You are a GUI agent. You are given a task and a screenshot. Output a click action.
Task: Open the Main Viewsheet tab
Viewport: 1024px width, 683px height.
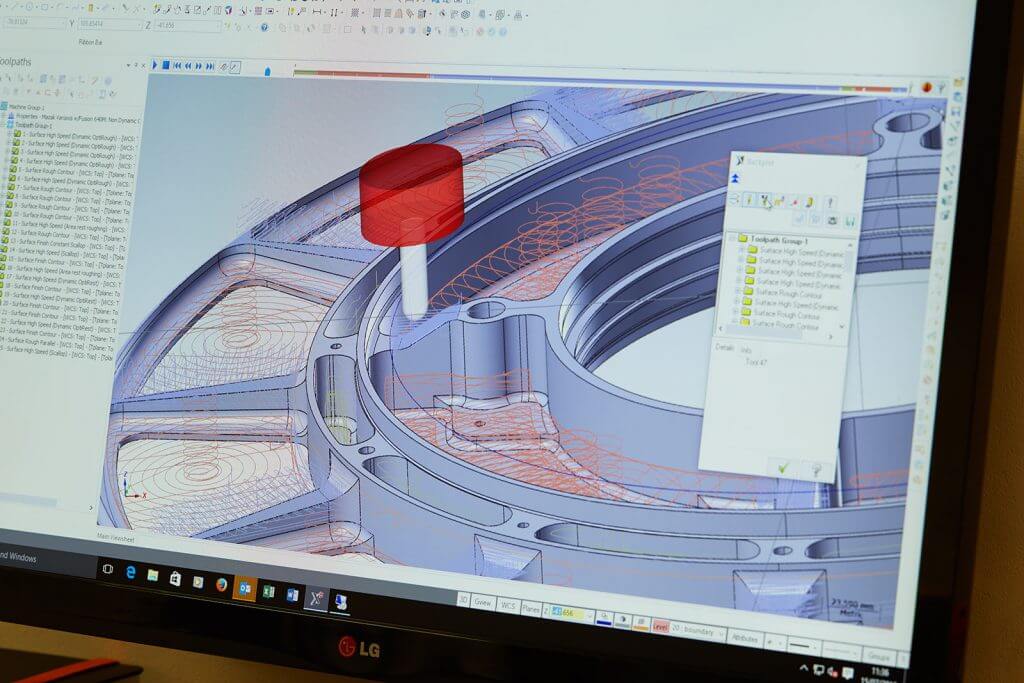click(116, 539)
